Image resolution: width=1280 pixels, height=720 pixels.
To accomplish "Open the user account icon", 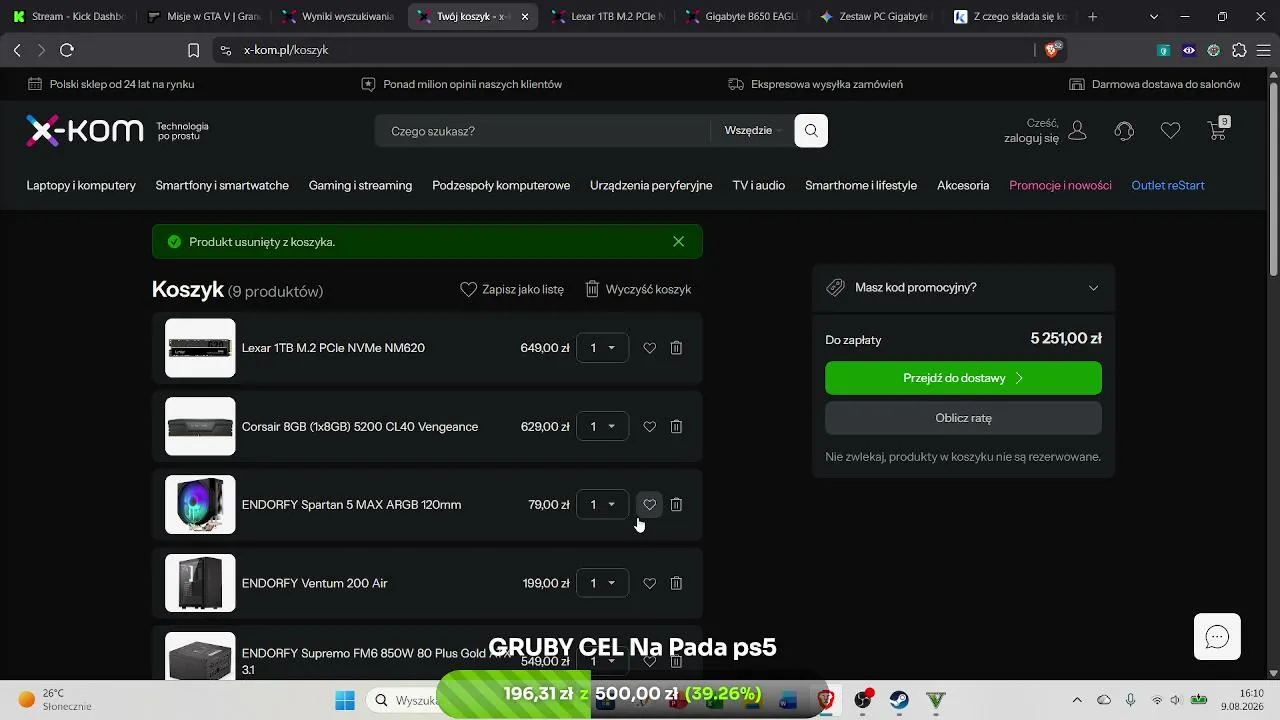I will (x=1077, y=131).
